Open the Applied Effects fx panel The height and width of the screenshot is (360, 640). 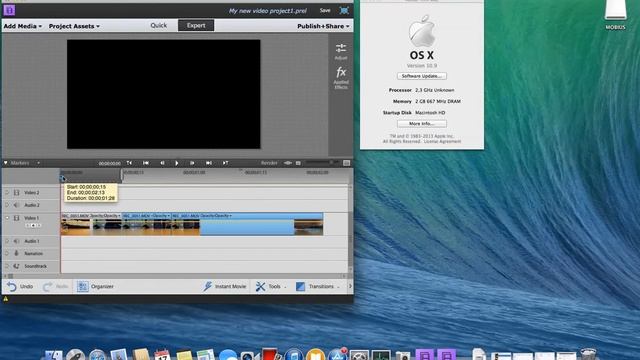pyautogui.click(x=341, y=78)
